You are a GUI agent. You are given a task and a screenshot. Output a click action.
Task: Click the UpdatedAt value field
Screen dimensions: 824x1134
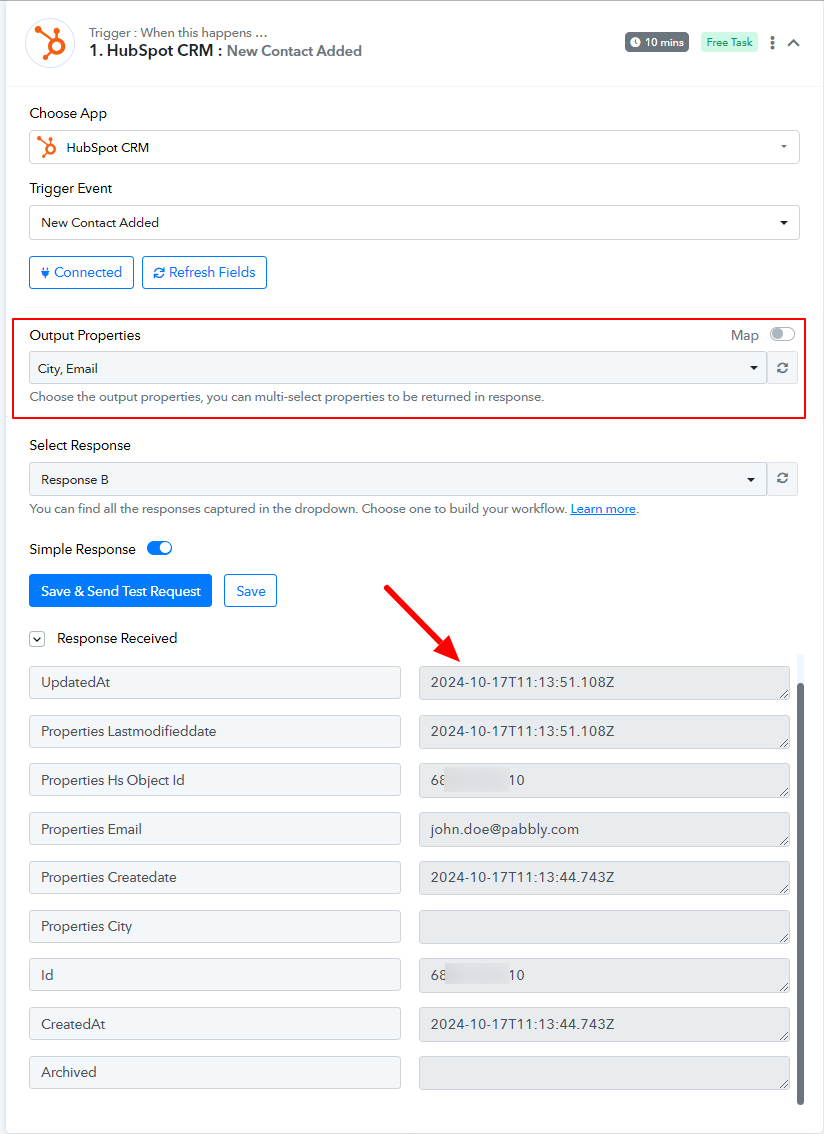click(x=604, y=683)
